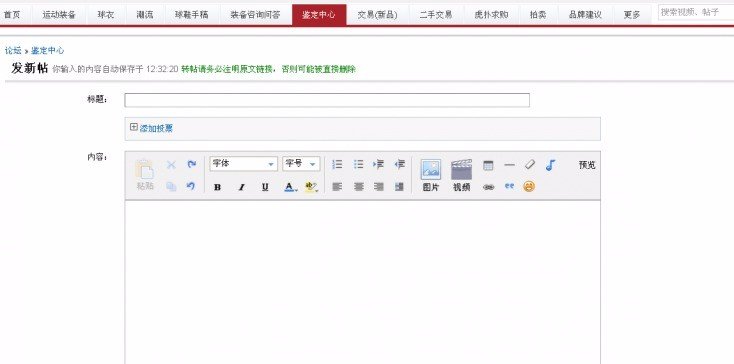Screen dimensions: 734x364
Task: Center align the text
Action: click(x=359, y=187)
